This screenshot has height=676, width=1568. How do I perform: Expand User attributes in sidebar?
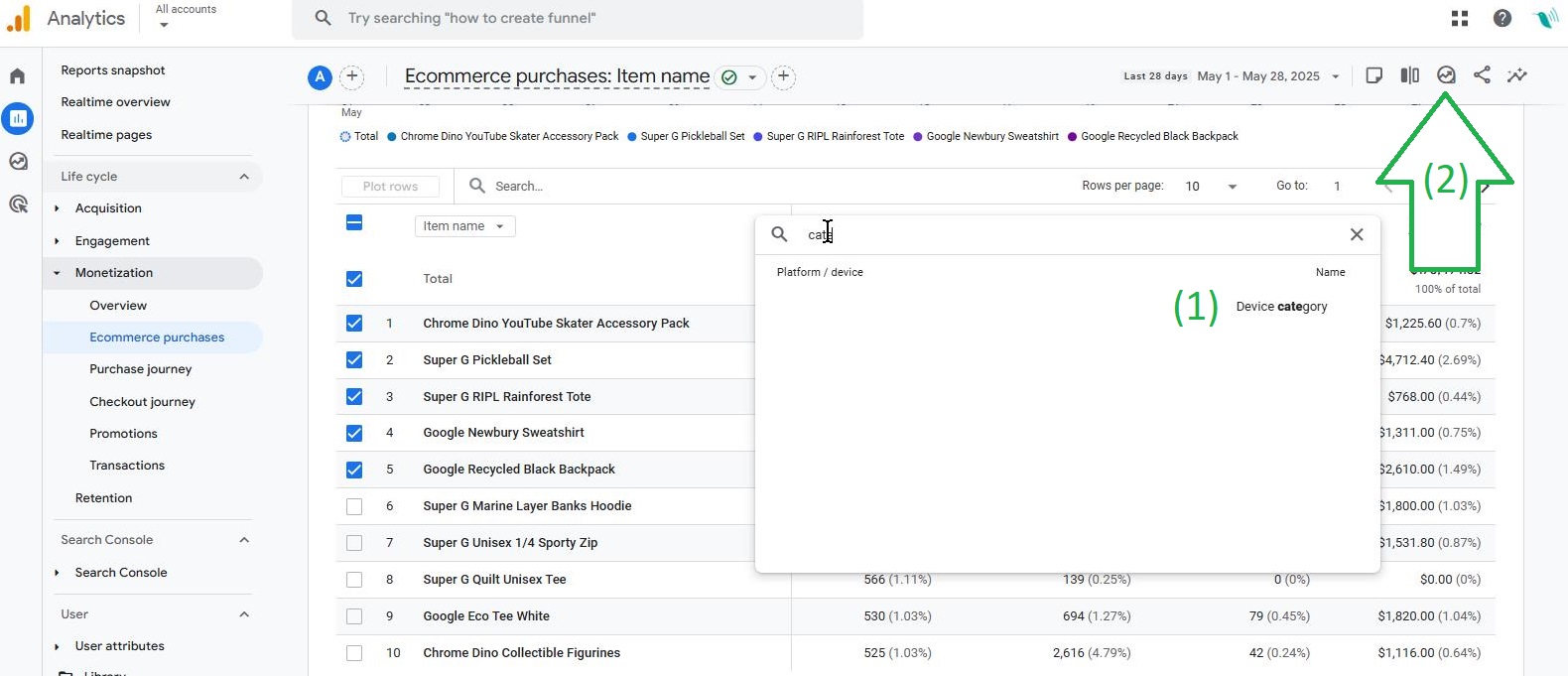[x=57, y=646]
